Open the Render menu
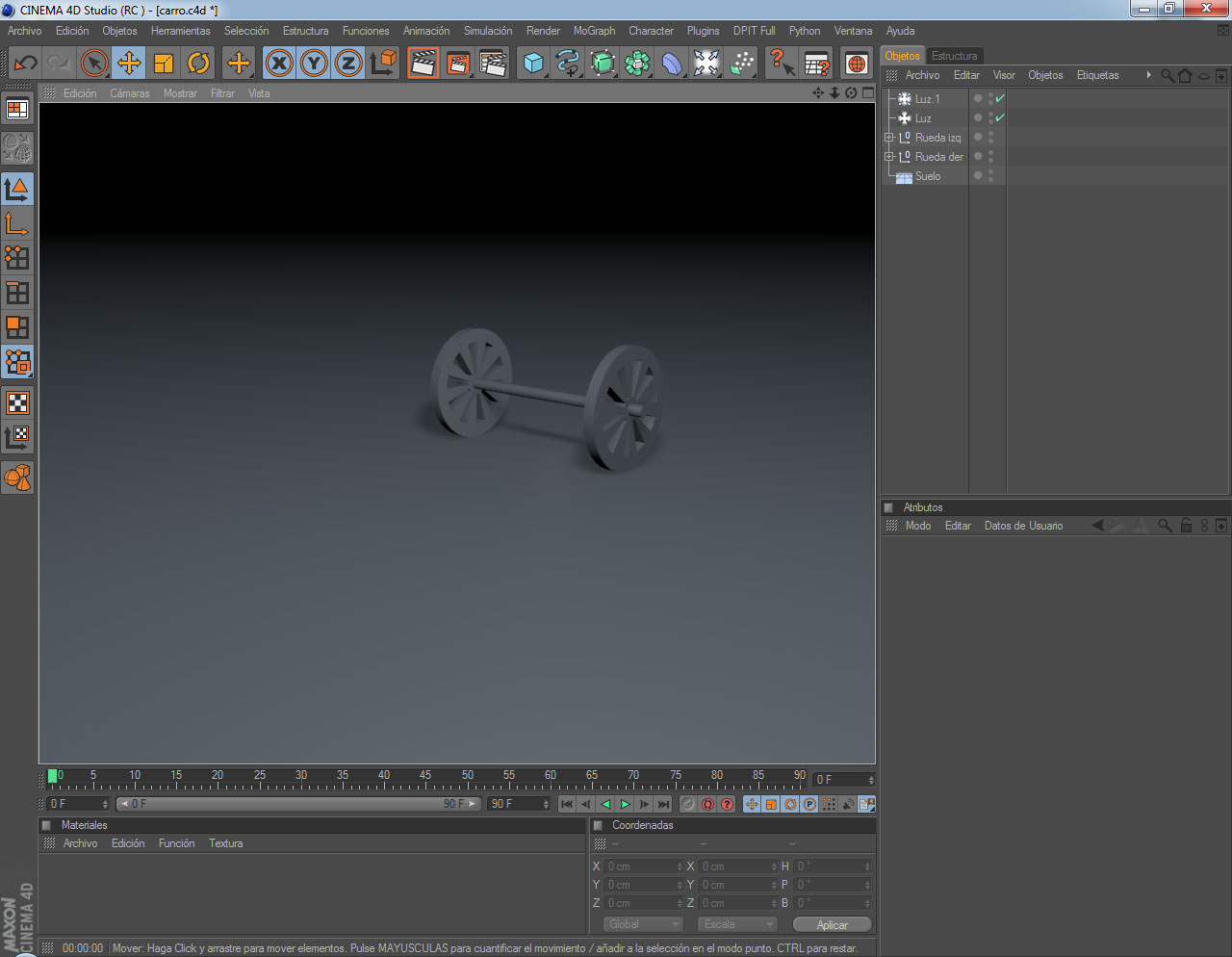Viewport: 1232px width, 957px height. click(543, 31)
